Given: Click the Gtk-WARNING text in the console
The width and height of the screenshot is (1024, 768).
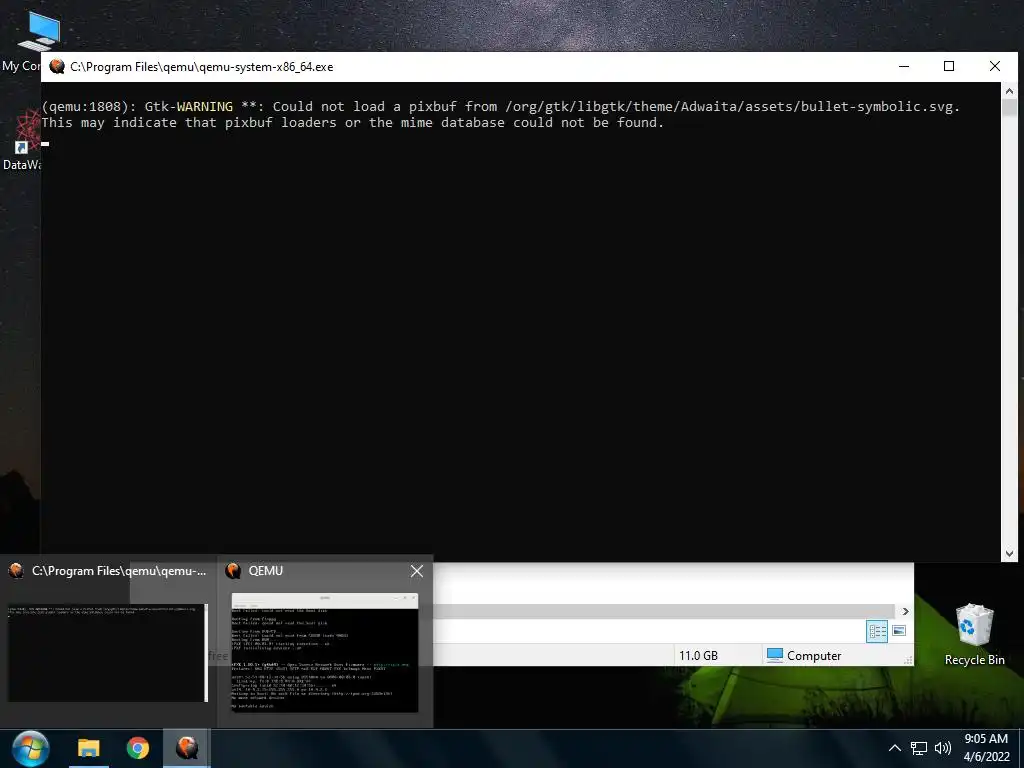Looking at the screenshot, I should tap(188, 106).
